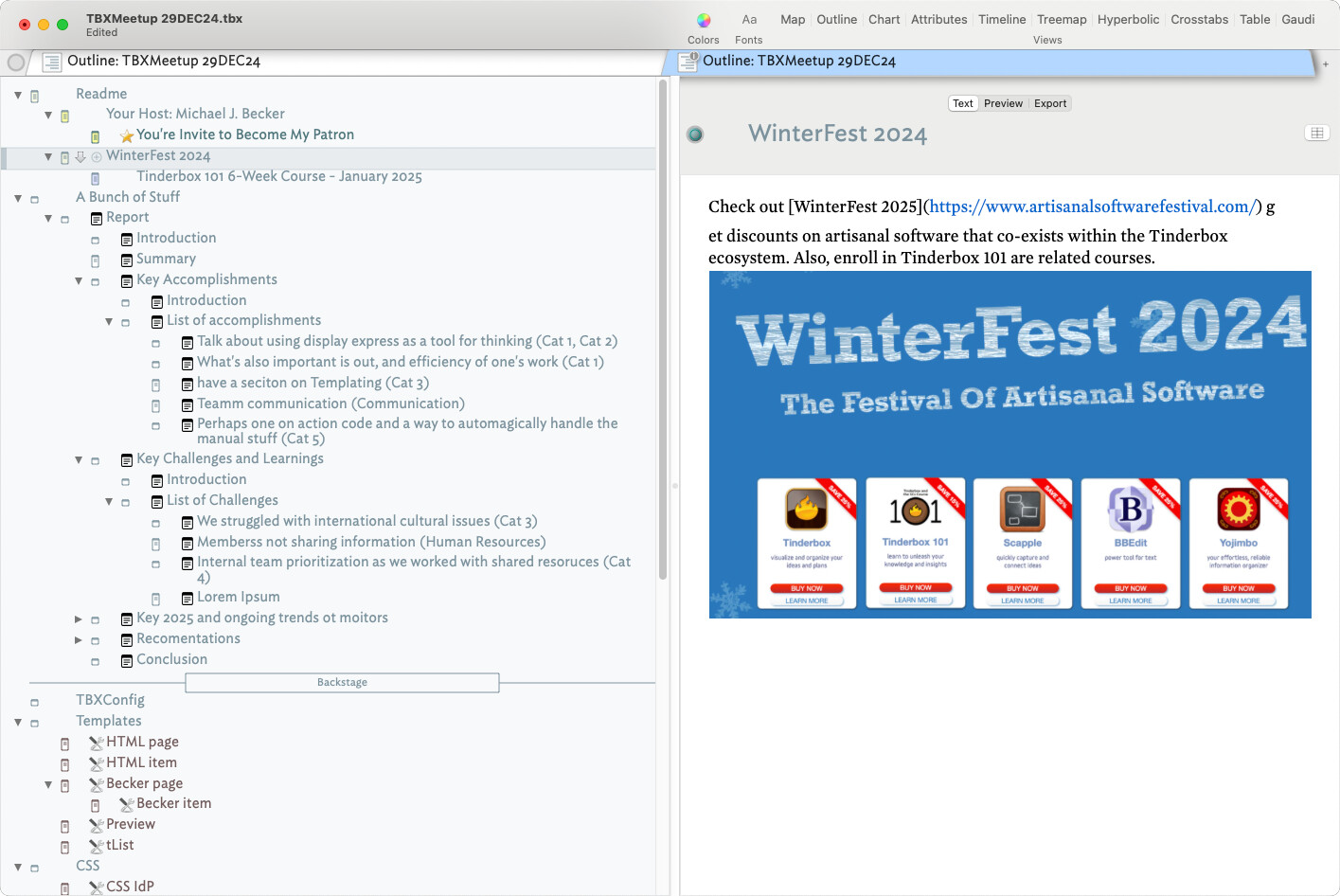Click the plus circle icon on WinterFest 2024 row

[x=97, y=157]
